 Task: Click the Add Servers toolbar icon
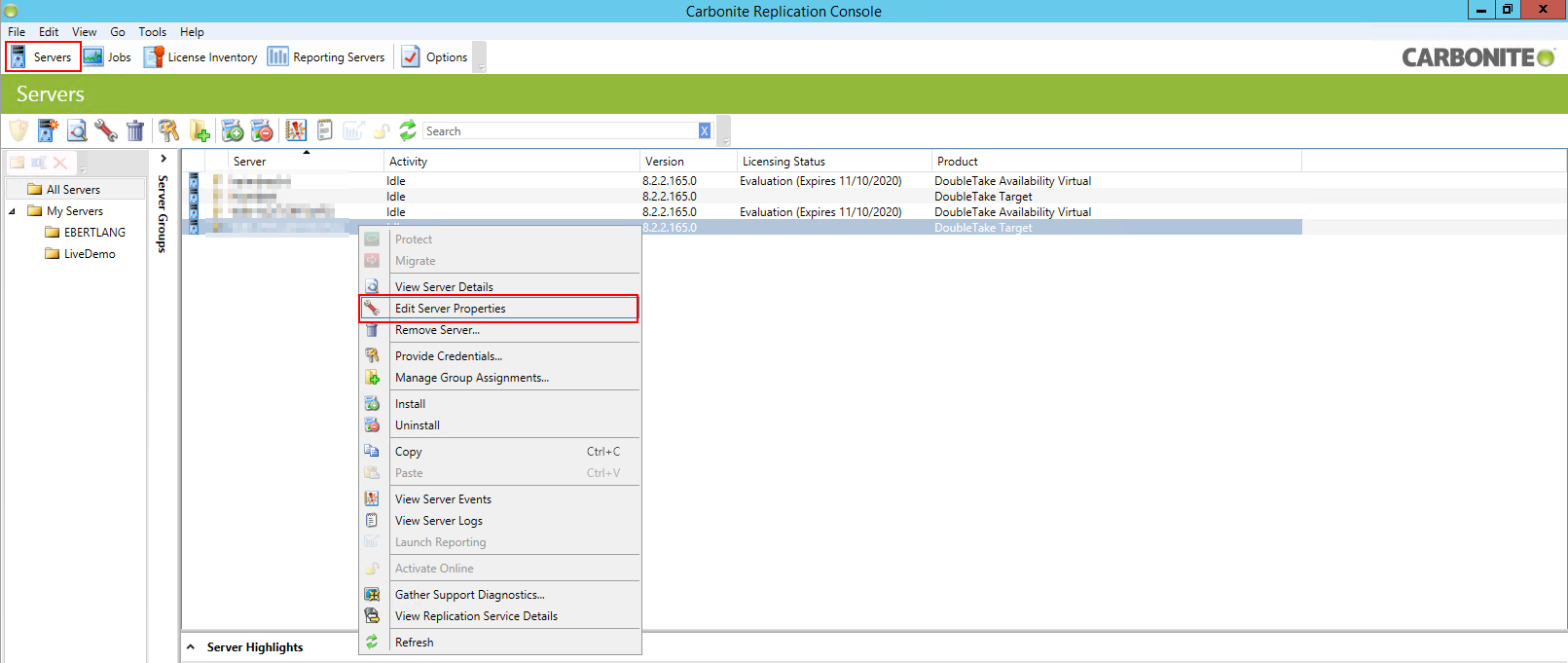pyautogui.click(x=48, y=130)
